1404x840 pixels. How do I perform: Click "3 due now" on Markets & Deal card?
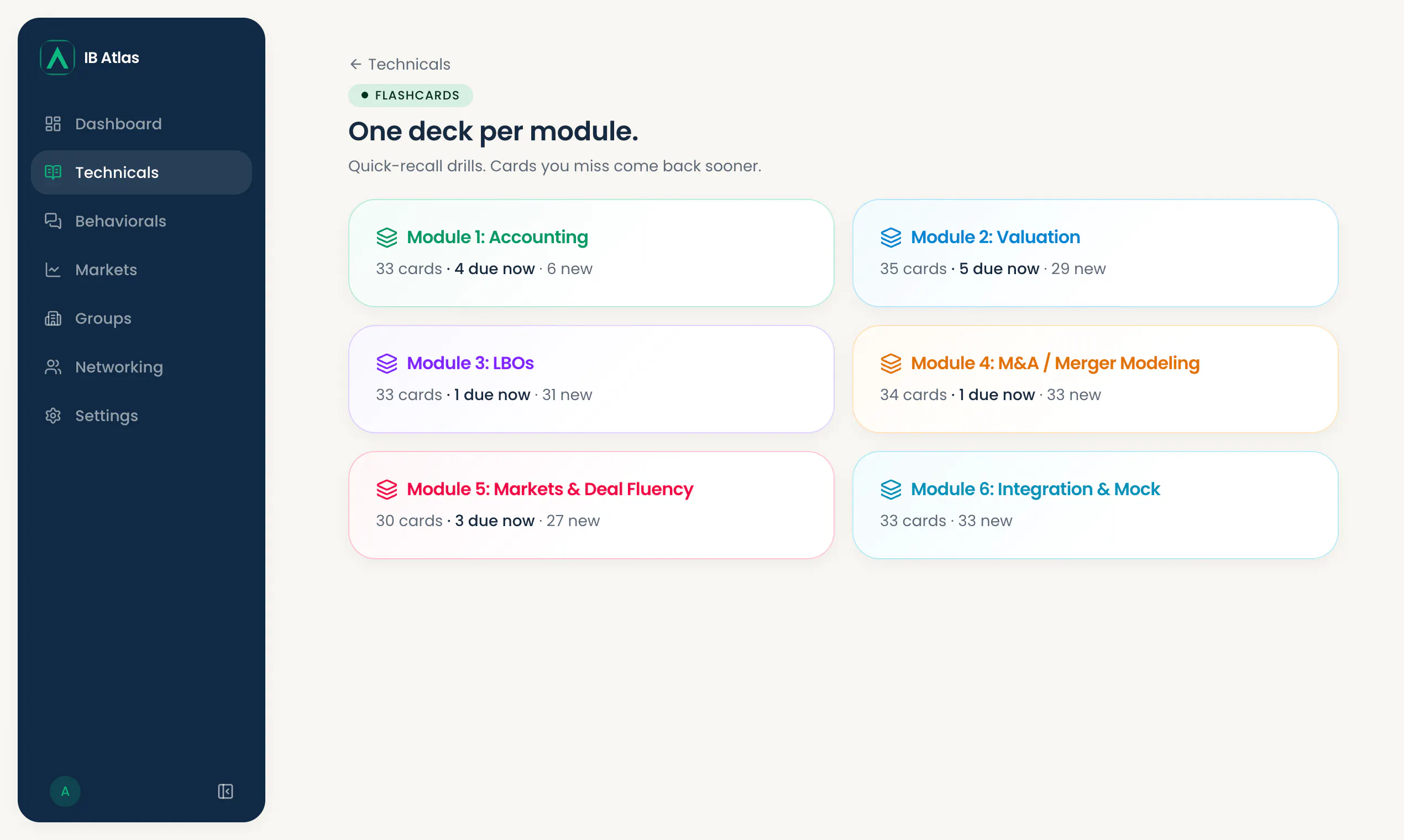point(494,521)
